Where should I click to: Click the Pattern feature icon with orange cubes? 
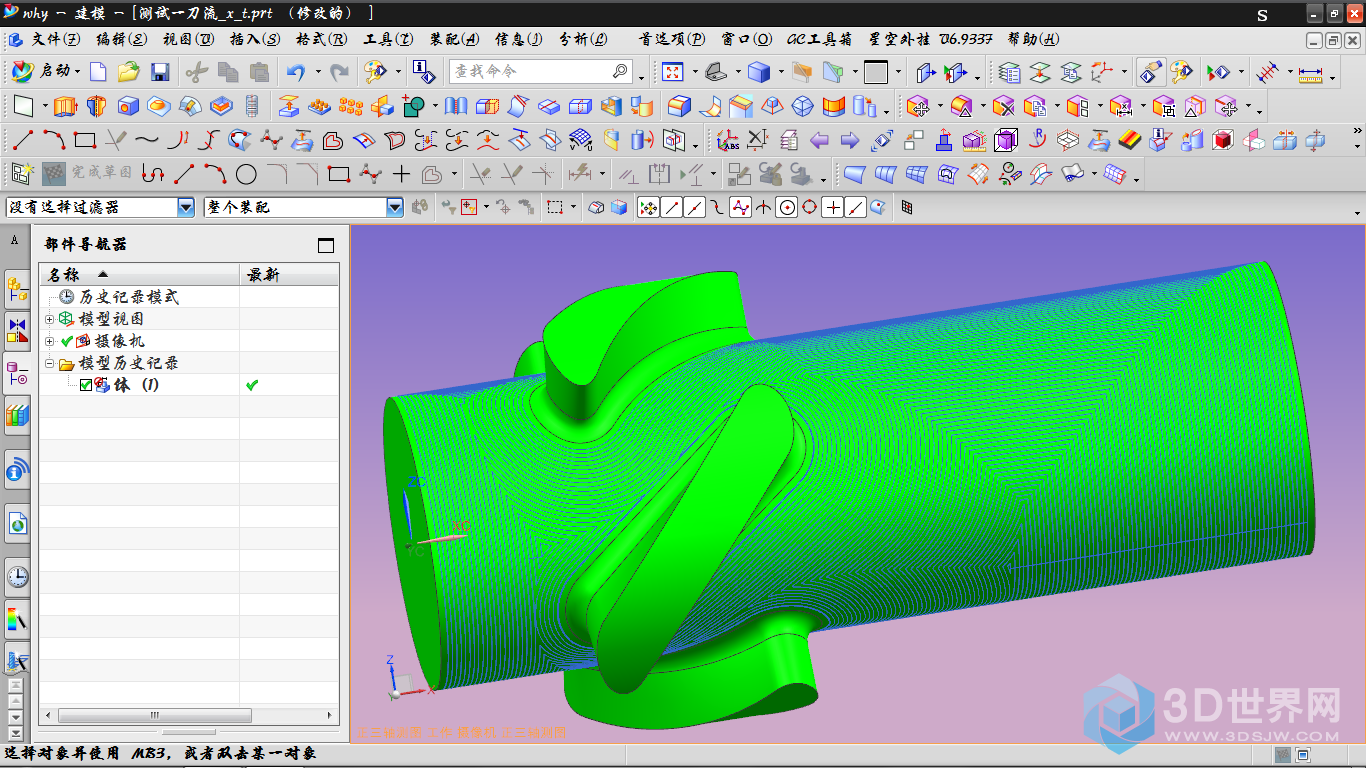click(x=350, y=106)
